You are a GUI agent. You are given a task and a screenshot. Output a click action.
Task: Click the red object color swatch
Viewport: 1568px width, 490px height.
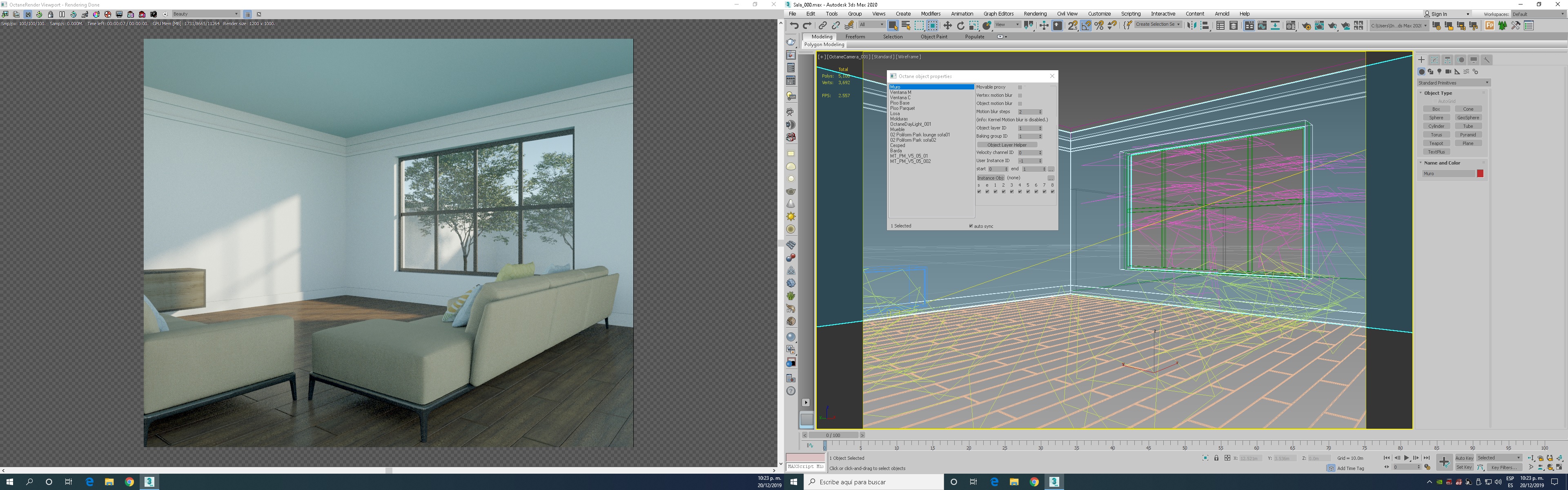1480,174
